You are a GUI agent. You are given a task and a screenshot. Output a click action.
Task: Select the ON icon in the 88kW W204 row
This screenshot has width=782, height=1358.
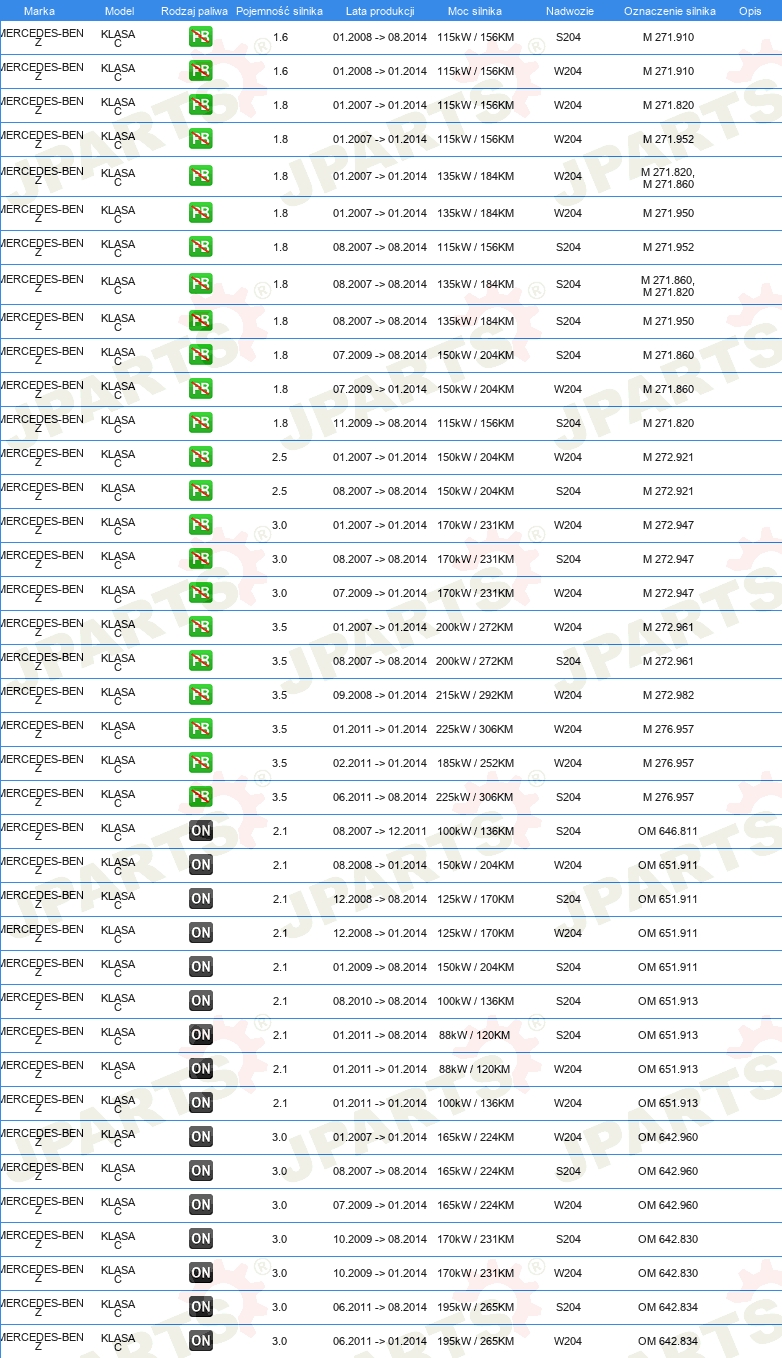[201, 1069]
